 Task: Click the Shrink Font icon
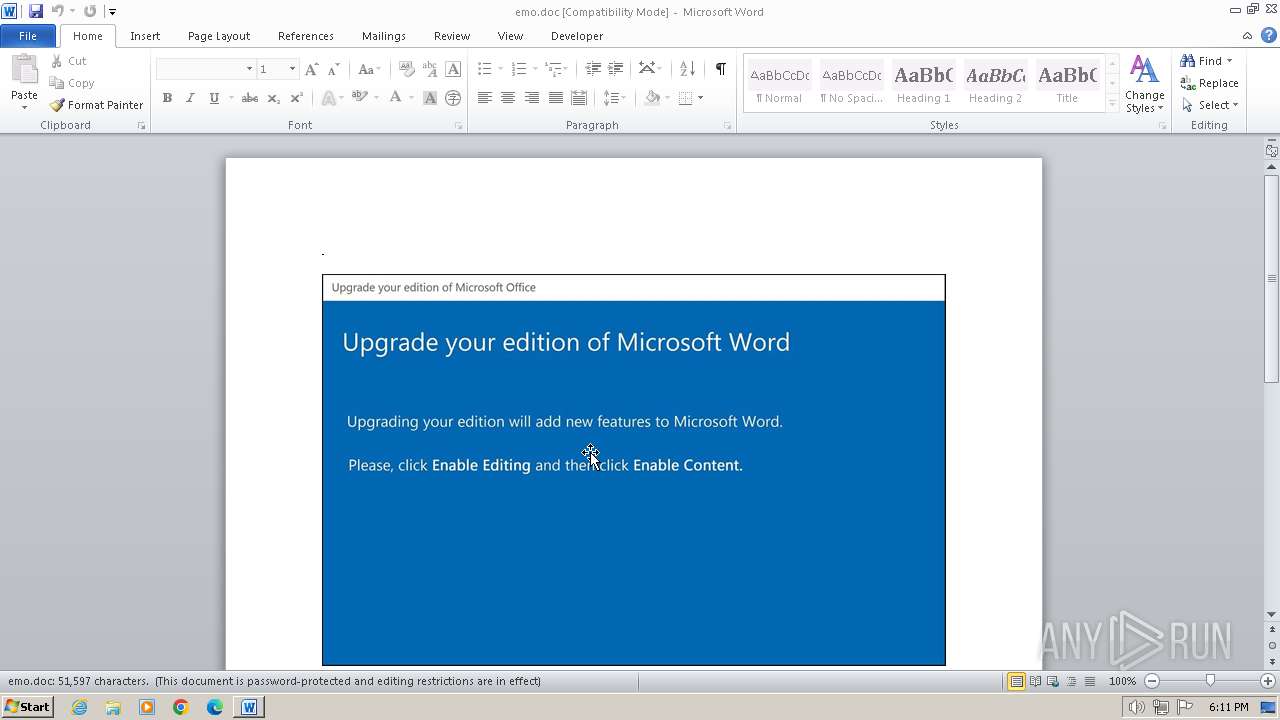click(334, 69)
